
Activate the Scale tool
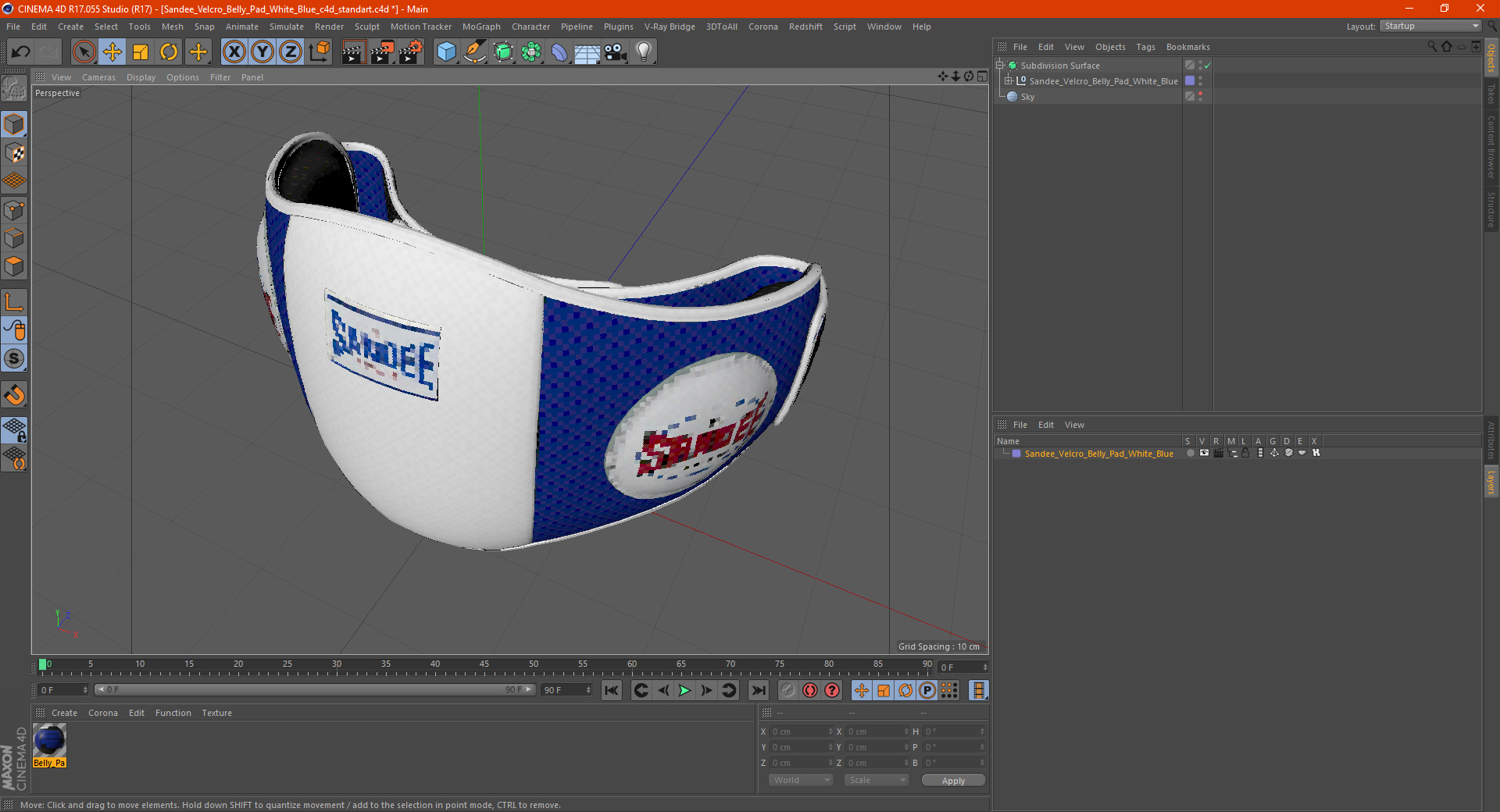(x=141, y=52)
